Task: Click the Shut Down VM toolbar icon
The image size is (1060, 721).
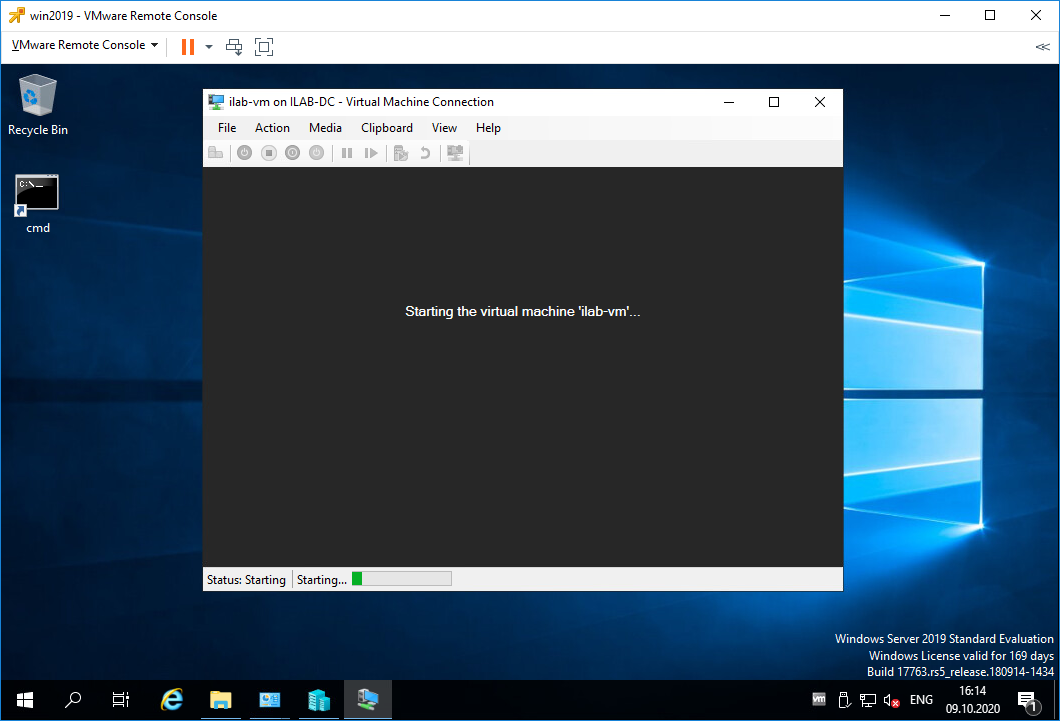Action: click(x=293, y=153)
